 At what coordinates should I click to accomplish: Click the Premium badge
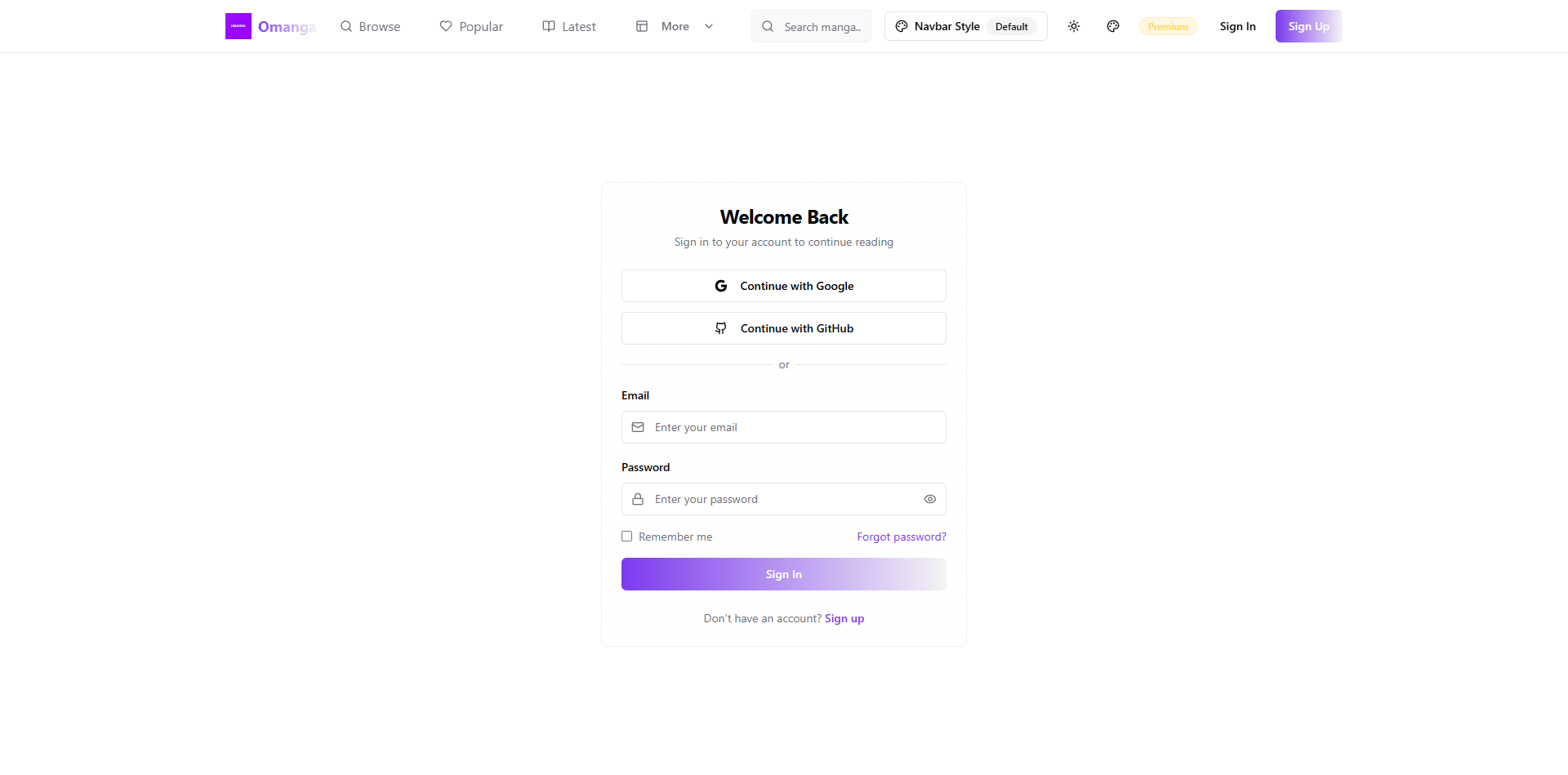point(1168,26)
